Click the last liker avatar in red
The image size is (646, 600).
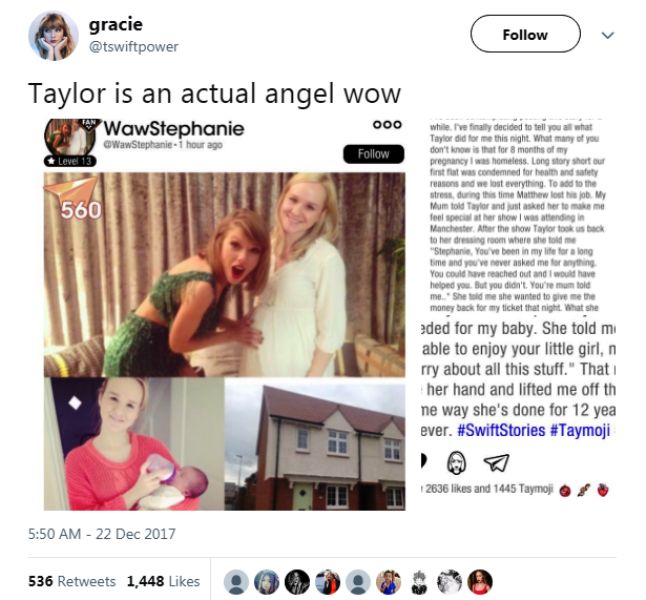pyautogui.click(x=480, y=582)
